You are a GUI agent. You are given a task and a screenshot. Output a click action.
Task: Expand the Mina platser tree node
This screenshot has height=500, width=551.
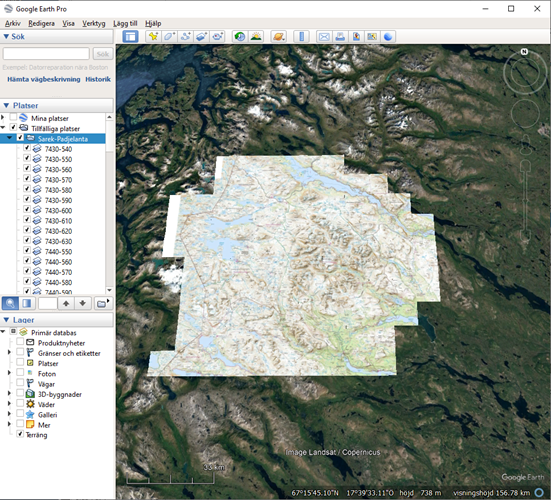(x=3, y=117)
